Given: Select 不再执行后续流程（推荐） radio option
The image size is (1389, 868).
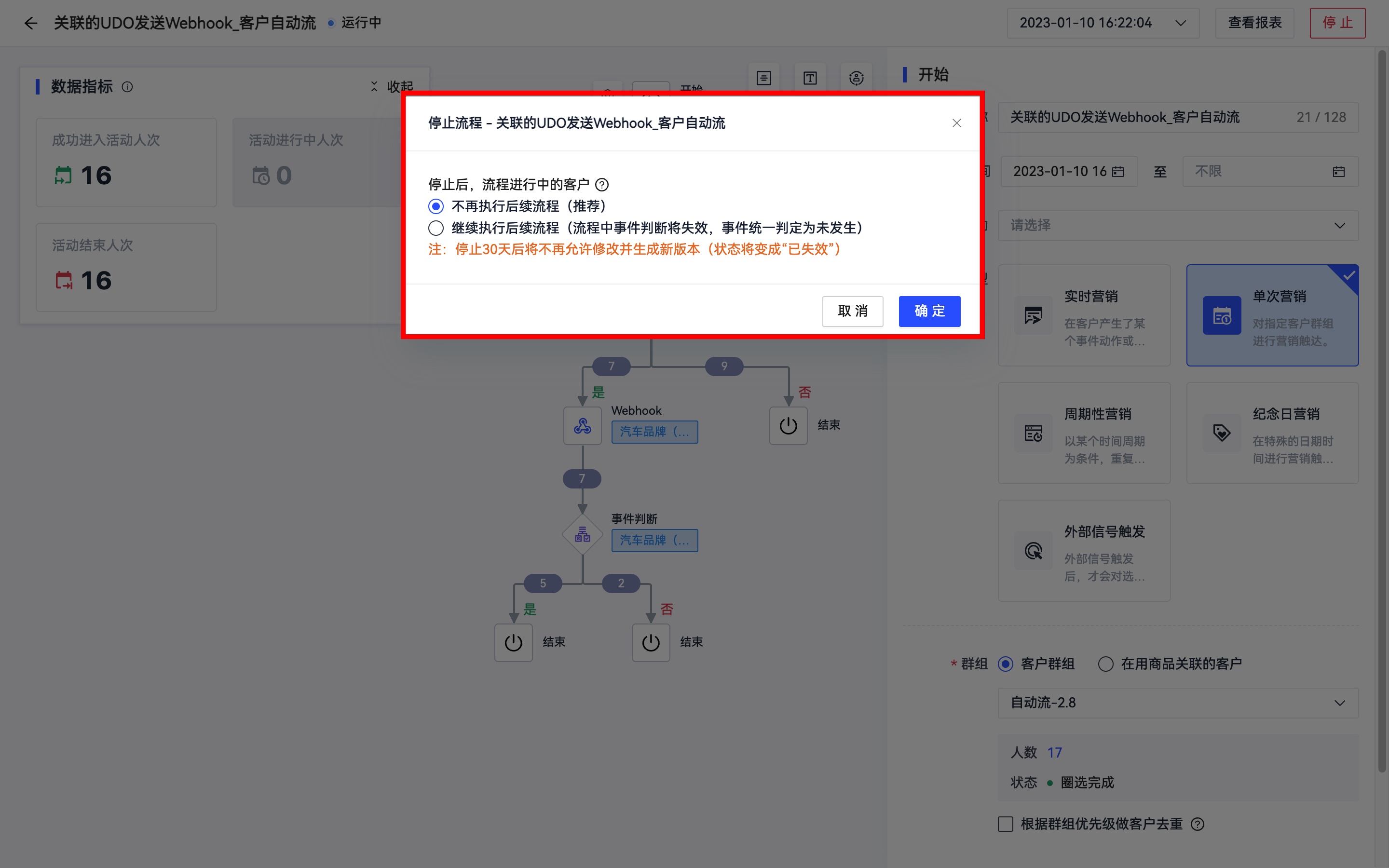Looking at the screenshot, I should [436, 206].
